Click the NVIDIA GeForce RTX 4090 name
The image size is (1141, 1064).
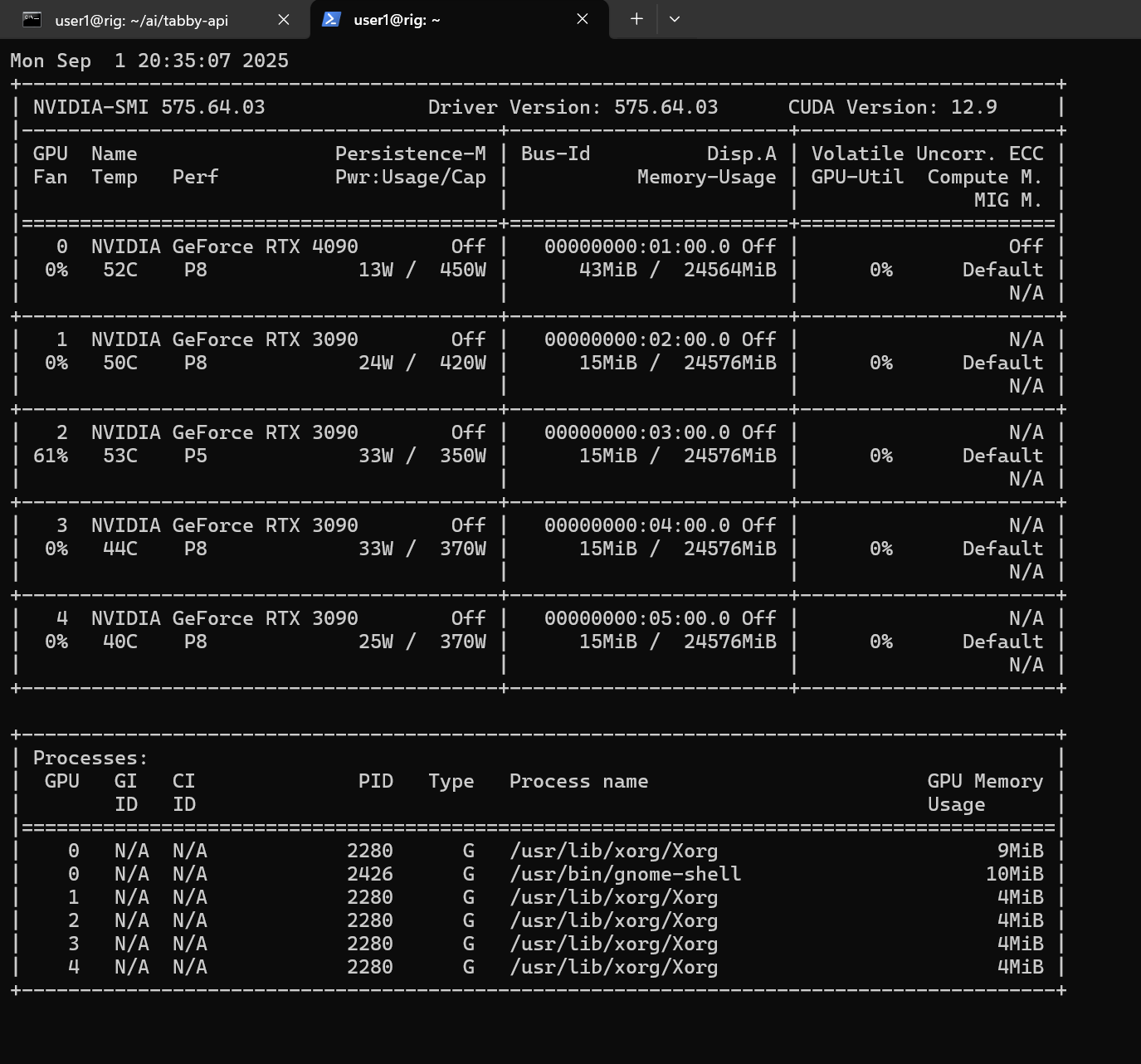tap(225, 246)
